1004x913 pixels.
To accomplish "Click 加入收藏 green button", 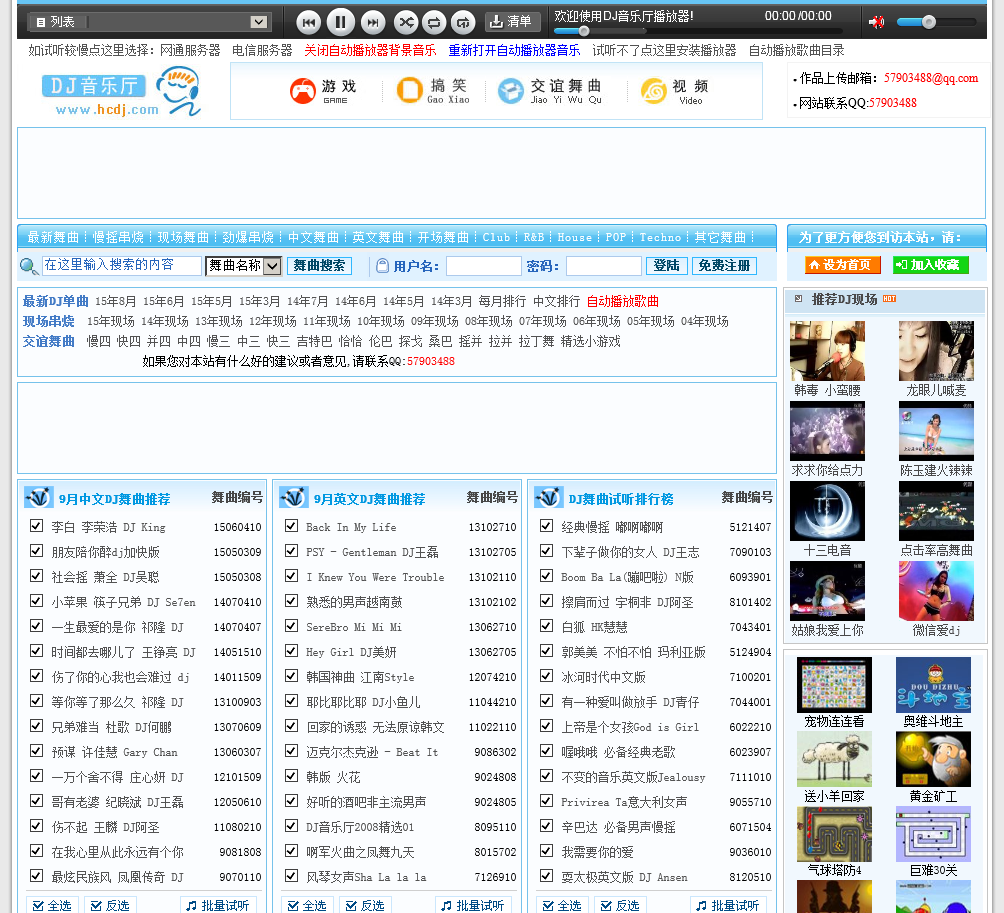I will pyautogui.click(x=930, y=265).
